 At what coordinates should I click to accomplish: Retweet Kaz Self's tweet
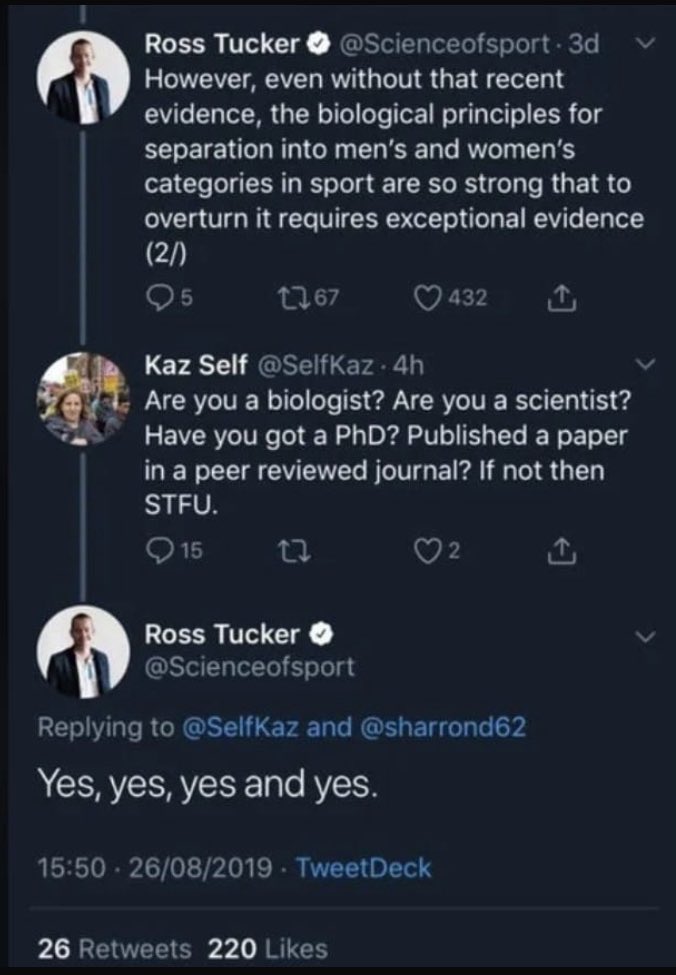pyautogui.click(x=295, y=551)
